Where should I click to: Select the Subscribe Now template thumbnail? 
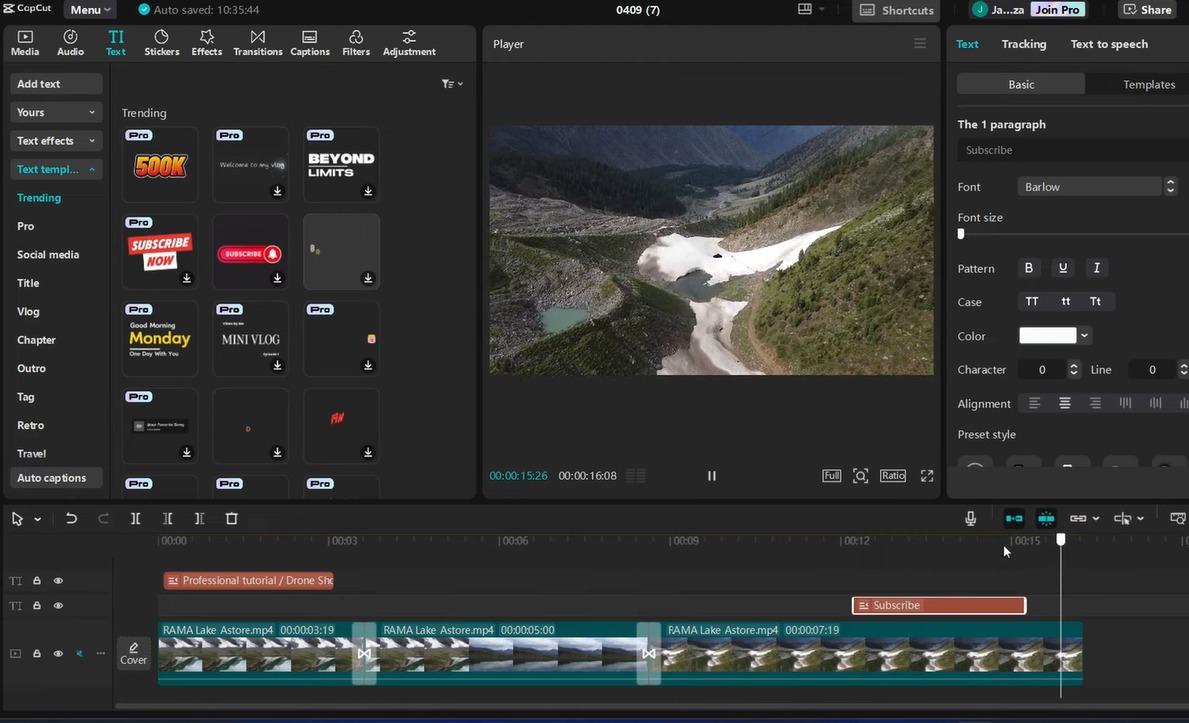[x=159, y=252]
